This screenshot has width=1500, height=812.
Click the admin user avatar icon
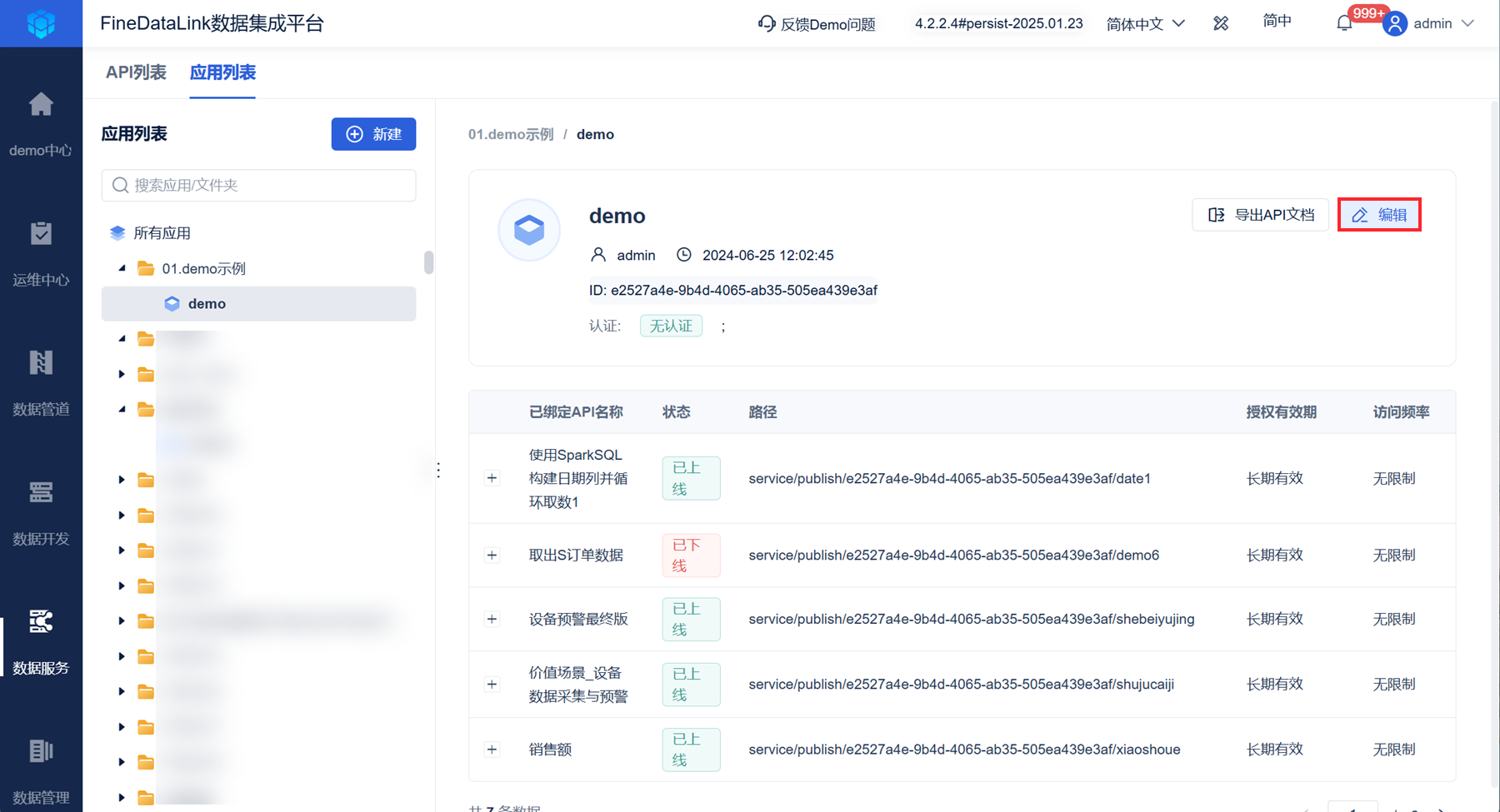point(1395,23)
